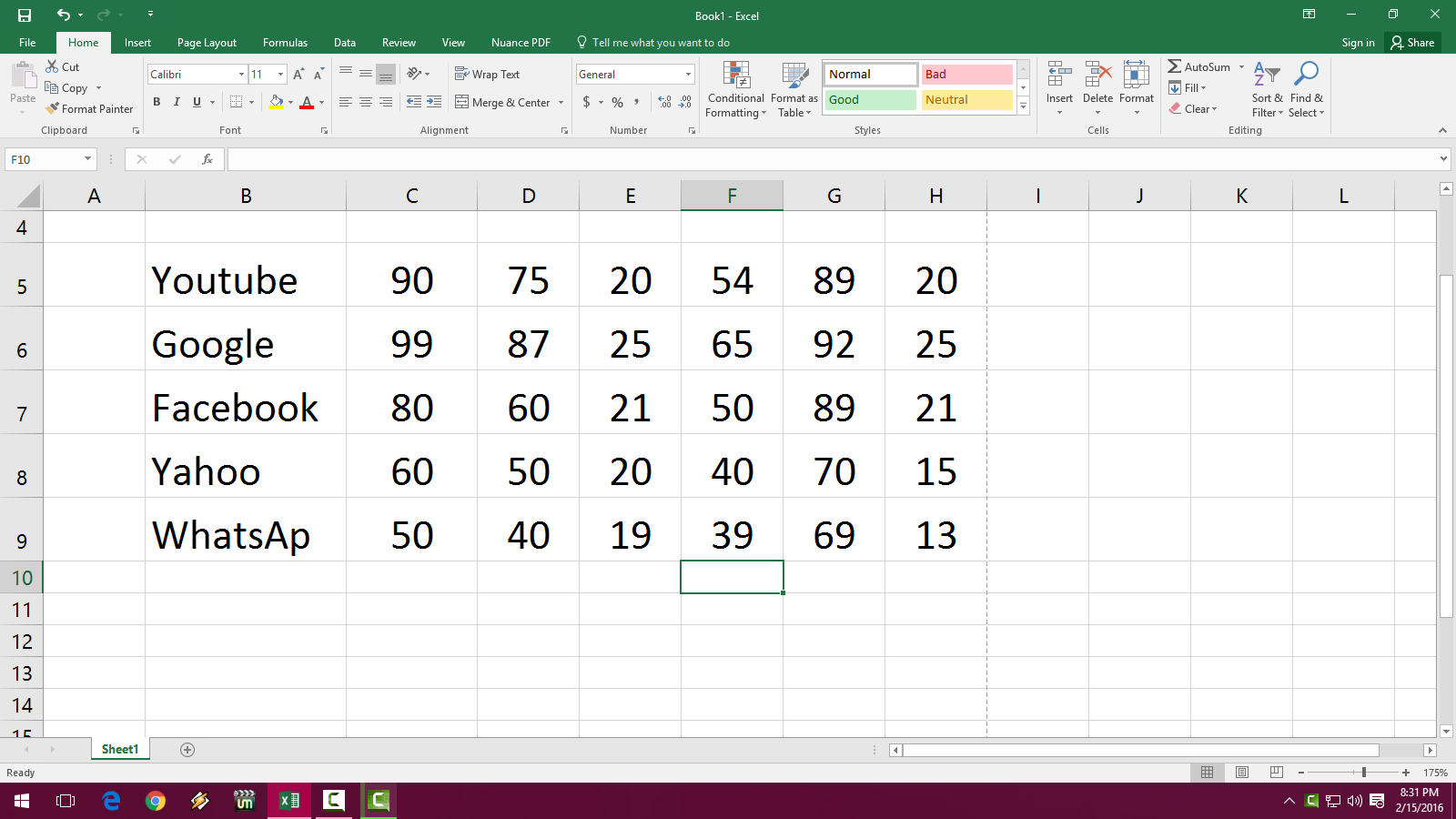Image resolution: width=1456 pixels, height=819 pixels.
Task: Open Sort & Filter menu
Action: [x=1267, y=89]
